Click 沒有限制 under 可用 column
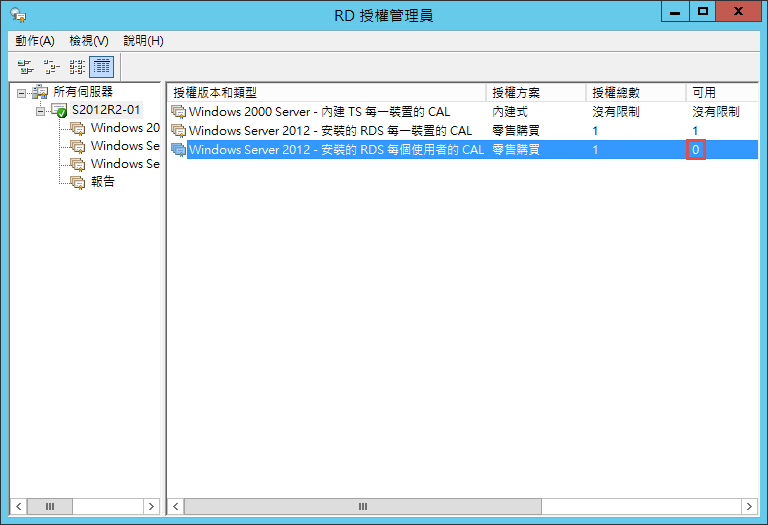 tap(716, 112)
